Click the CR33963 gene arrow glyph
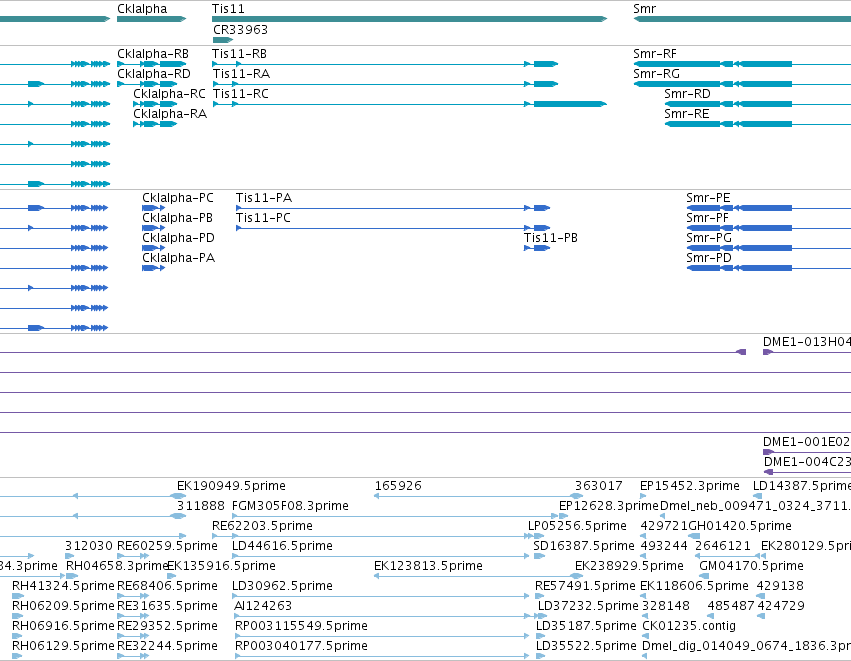 pyautogui.click(x=223, y=40)
